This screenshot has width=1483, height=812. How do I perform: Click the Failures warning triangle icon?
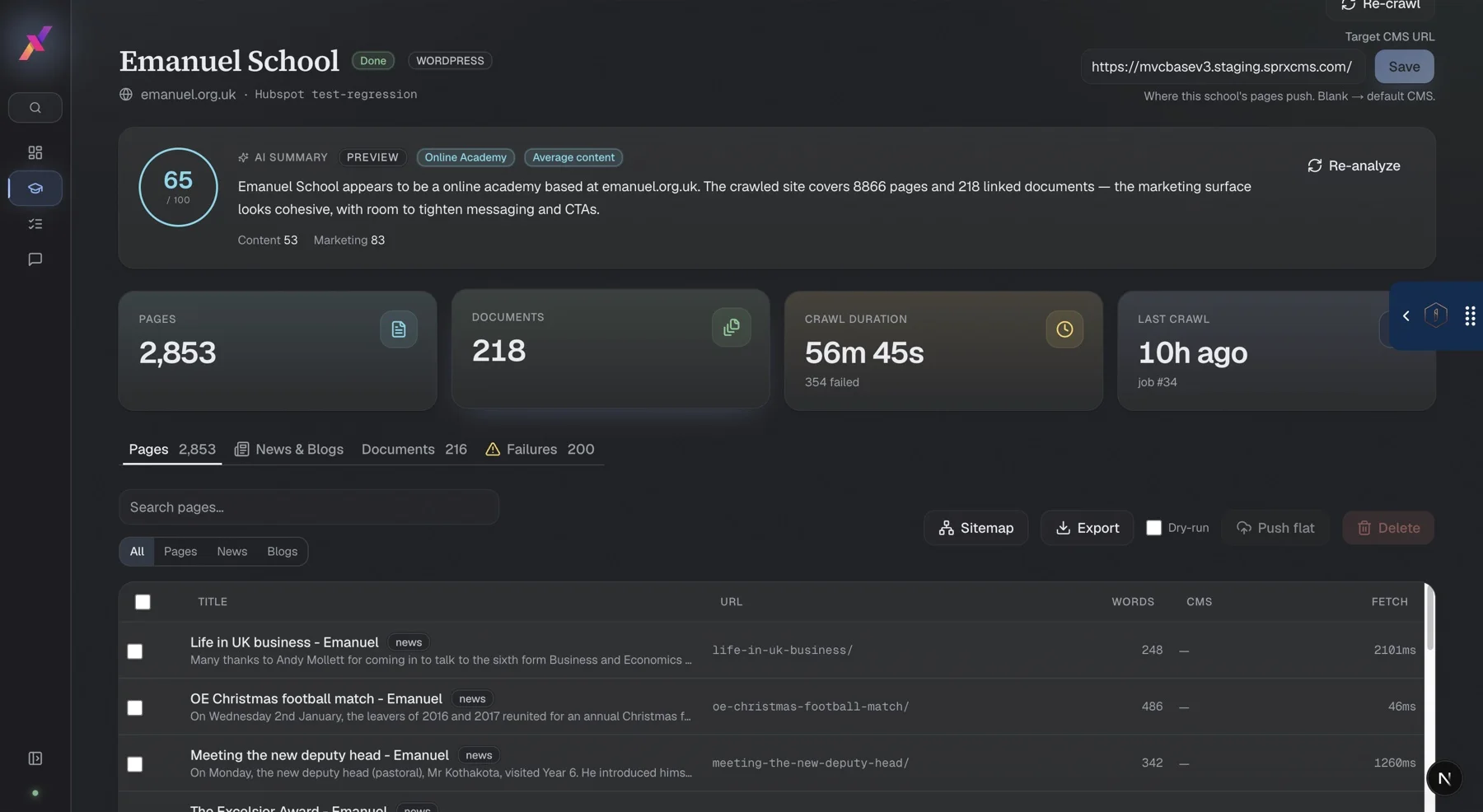click(x=493, y=450)
